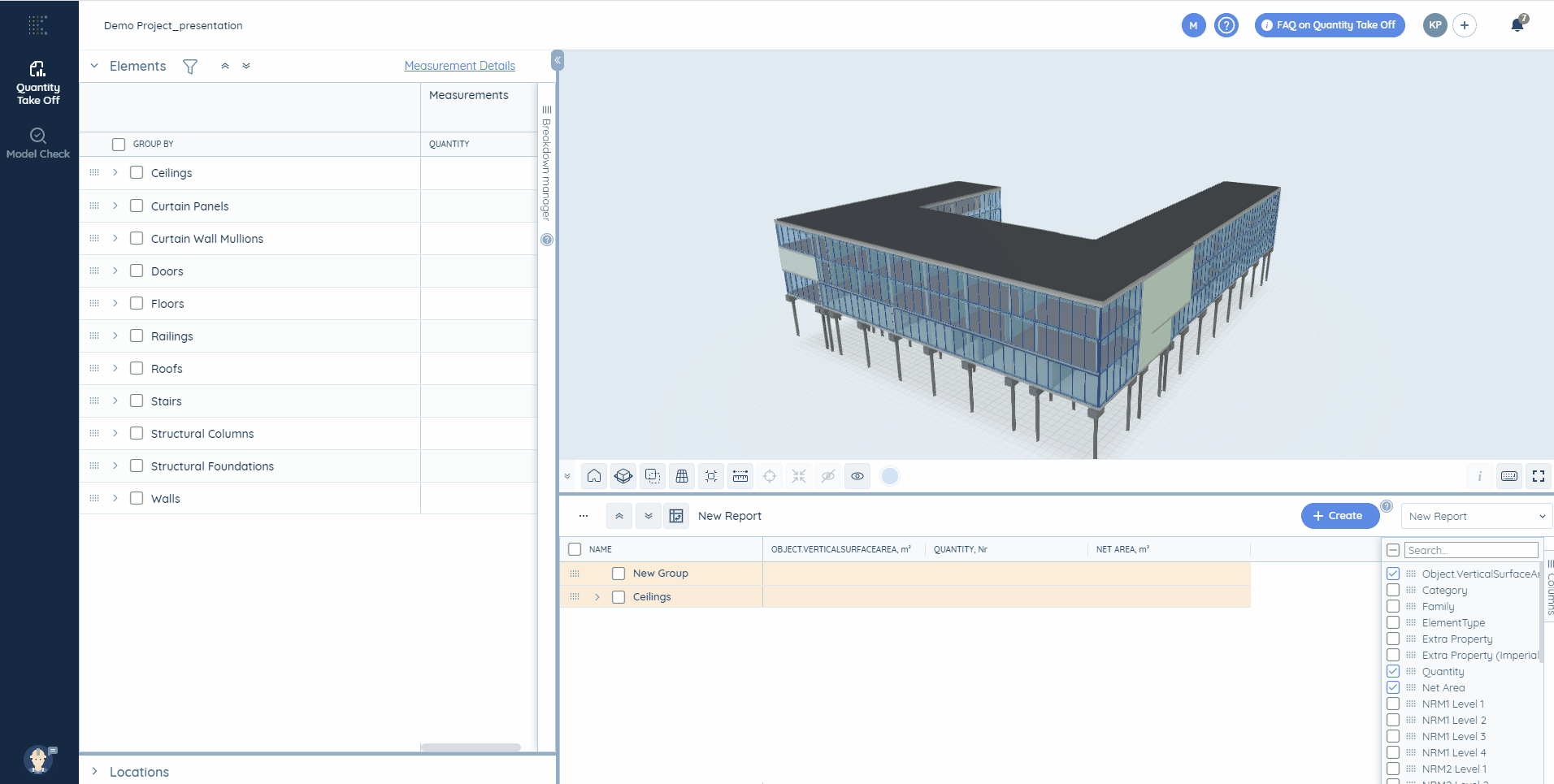Click the help icon under Breakdown manager
This screenshot has width=1554, height=784.
pyautogui.click(x=547, y=240)
